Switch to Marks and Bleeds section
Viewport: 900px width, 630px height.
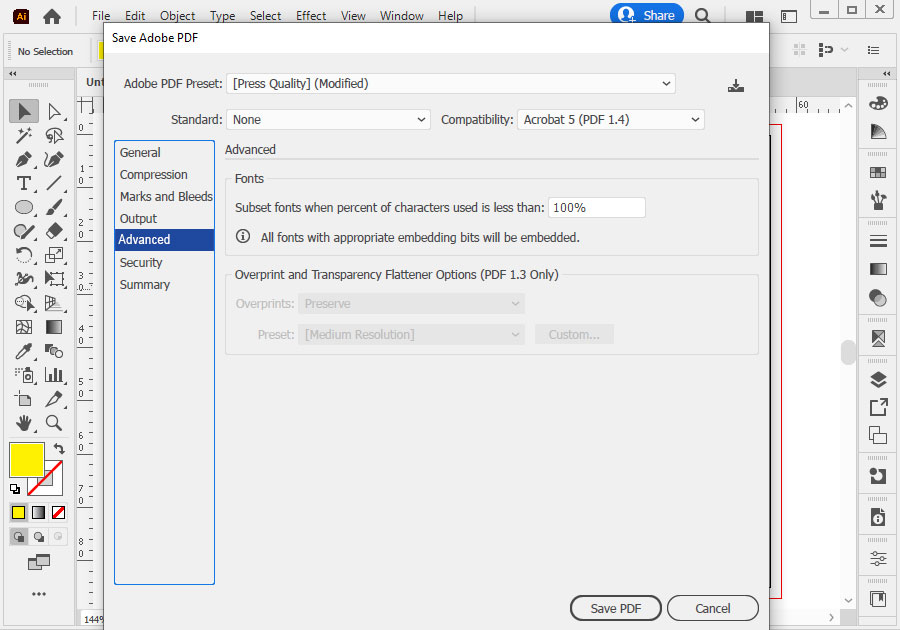[166, 196]
